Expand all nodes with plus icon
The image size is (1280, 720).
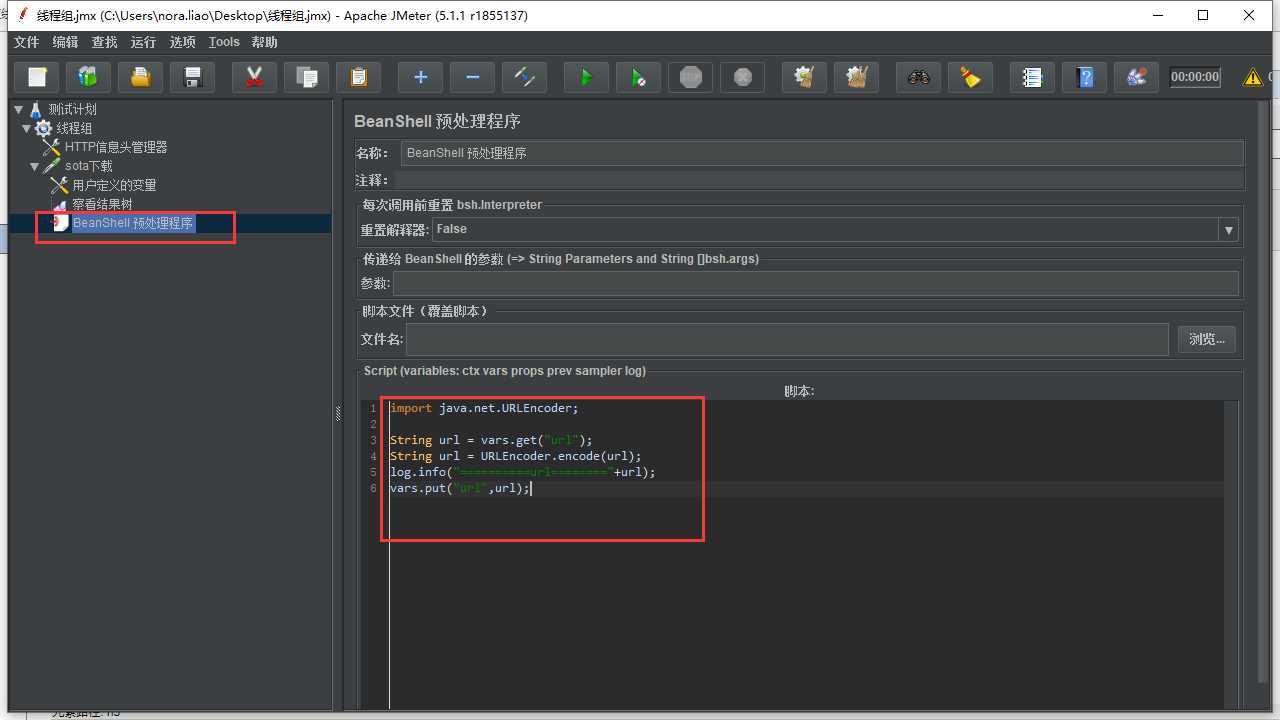click(x=420, y=77)
